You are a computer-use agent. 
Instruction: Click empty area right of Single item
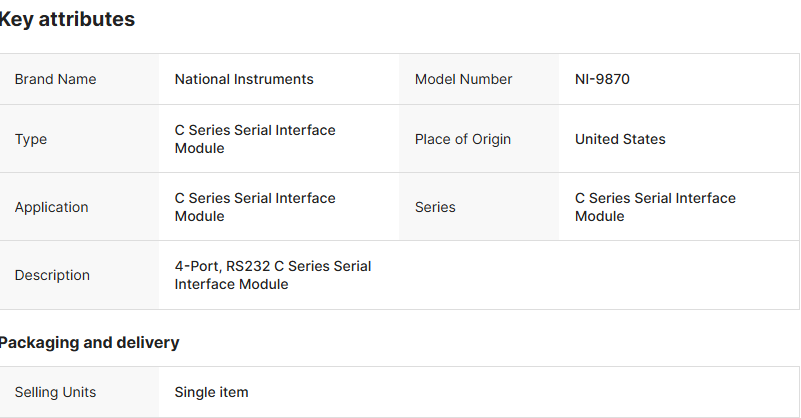click(x=520, y=392)
